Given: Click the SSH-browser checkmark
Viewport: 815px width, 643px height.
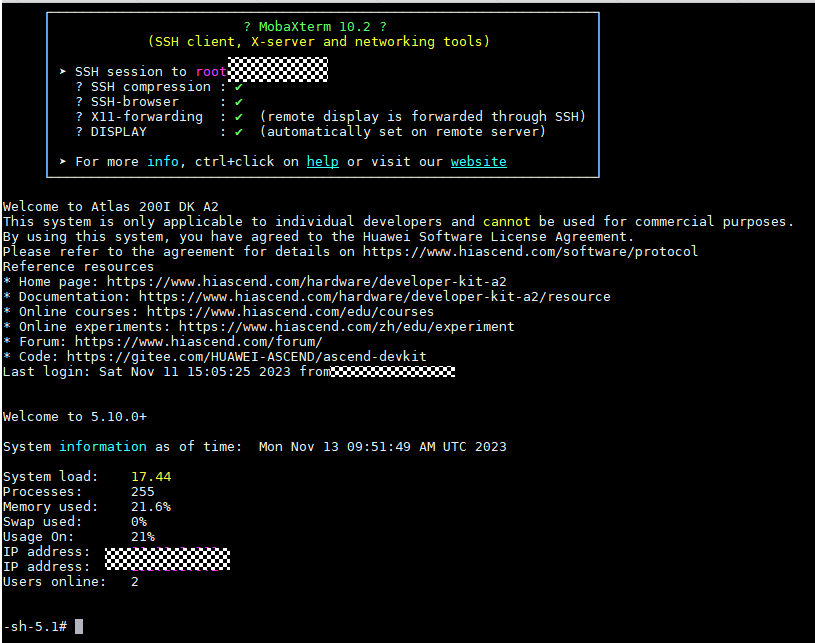Looking at the screenshot, I should pos(239,102).
